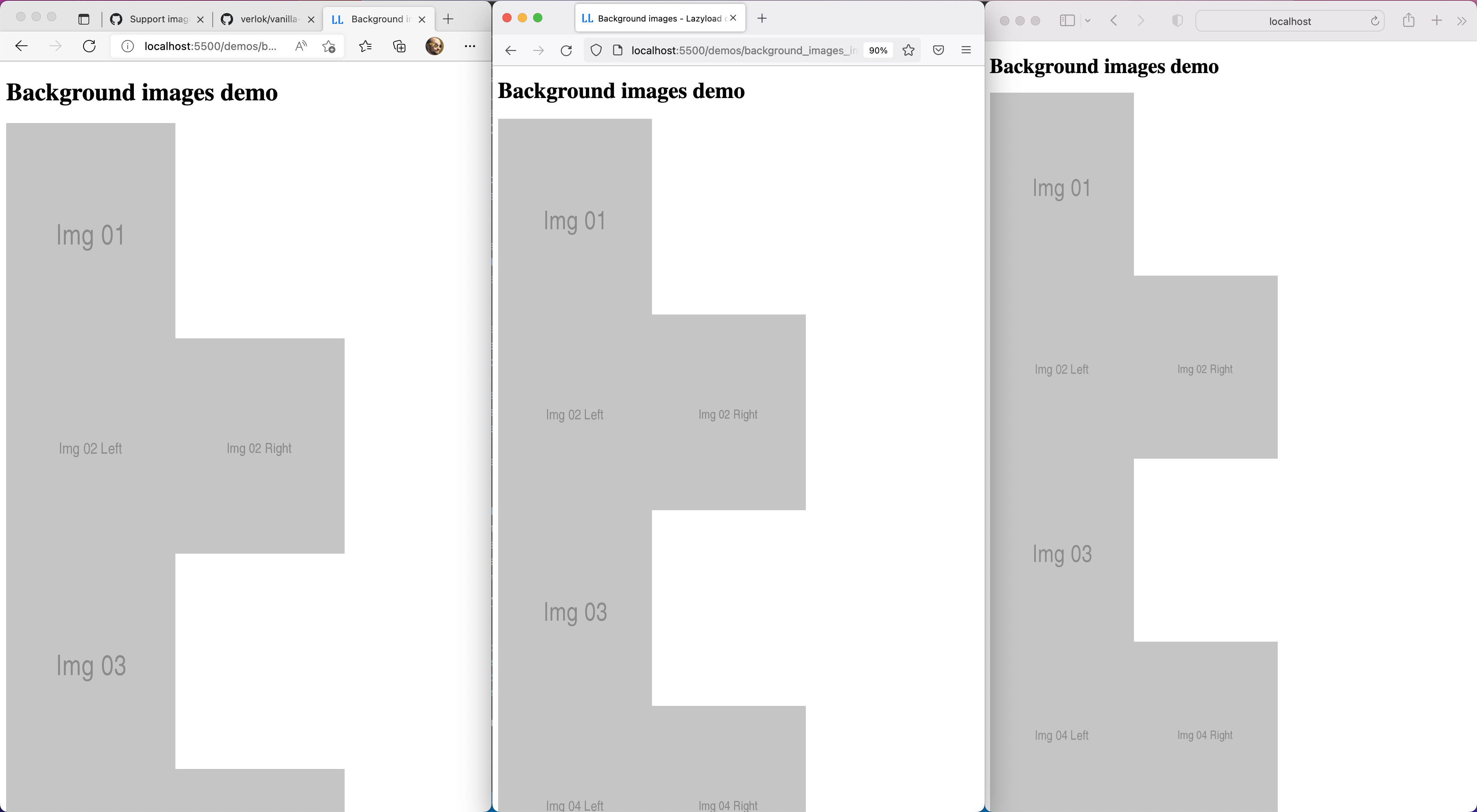Viewport: 1477px width, 812px height.
Task: Close the Edge Background tab
Action: (422, 20)
